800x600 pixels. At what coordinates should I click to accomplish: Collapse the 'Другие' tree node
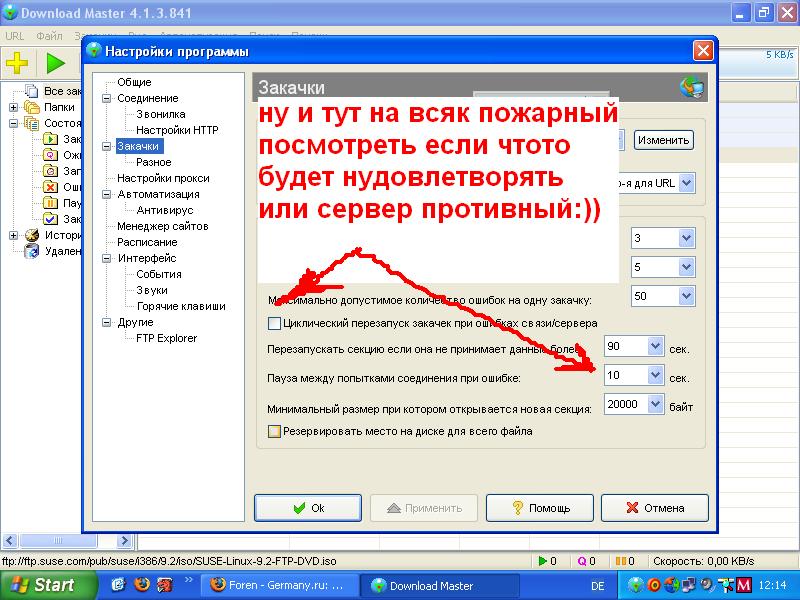click(107, 322)
